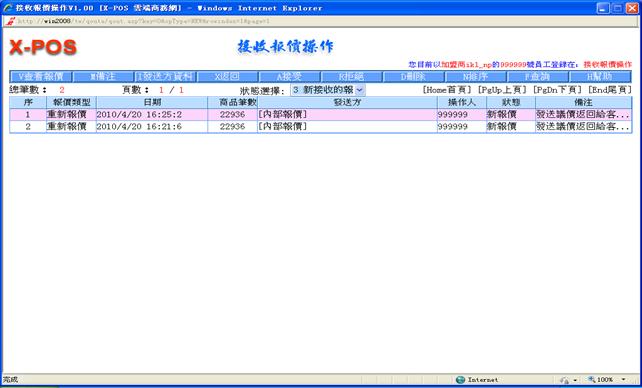Click the 接收報價操作 red text link
The image size is (642, 388).
(608, 65)
